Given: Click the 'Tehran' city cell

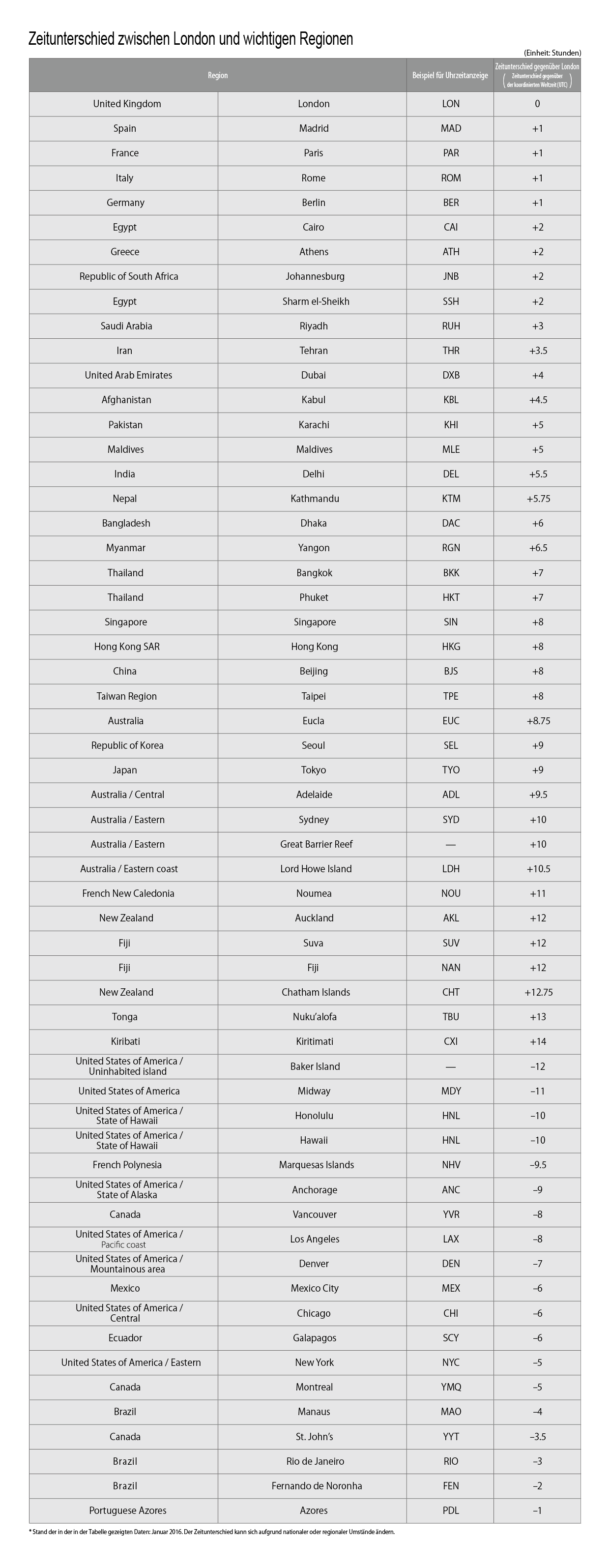Looking at the screenshot, I should tap(314, 351).
